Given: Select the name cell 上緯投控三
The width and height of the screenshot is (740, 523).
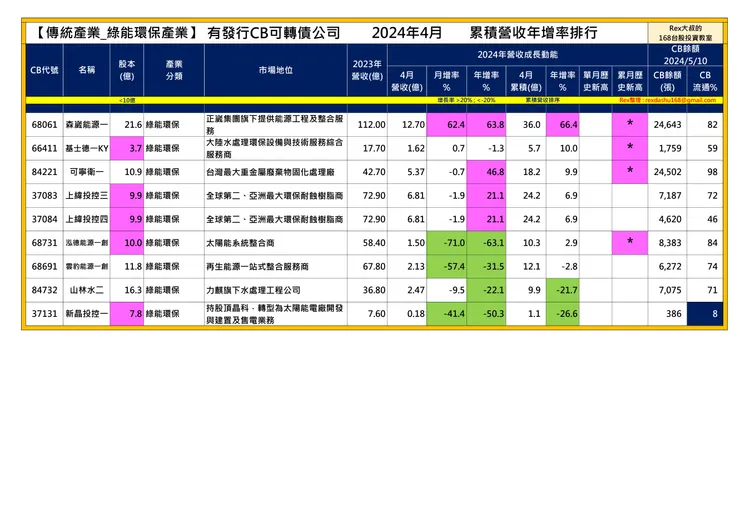Looking at the screenshot, I should coord(87,195).
